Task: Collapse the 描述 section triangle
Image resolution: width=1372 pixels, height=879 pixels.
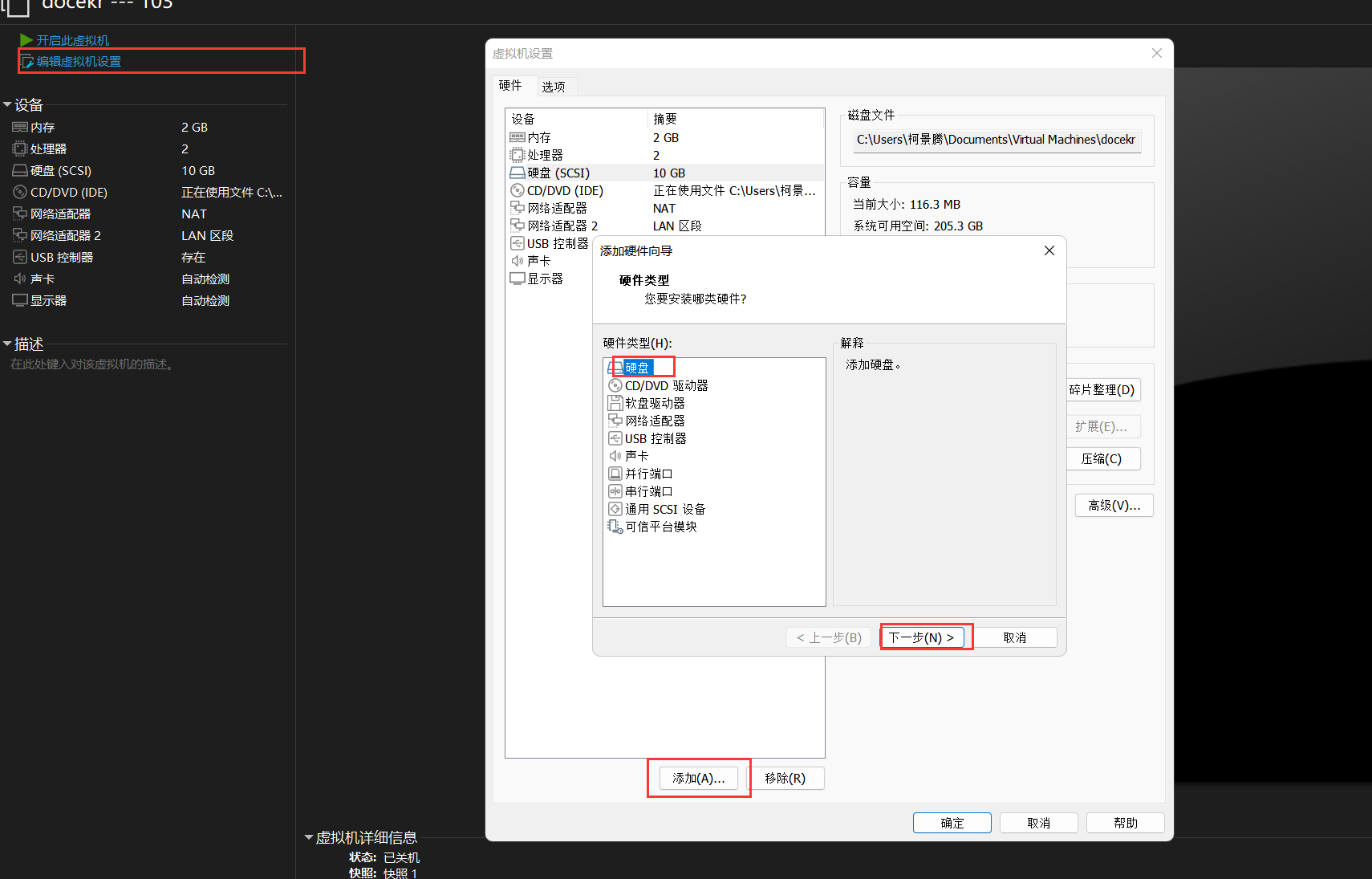Action: 7,344
